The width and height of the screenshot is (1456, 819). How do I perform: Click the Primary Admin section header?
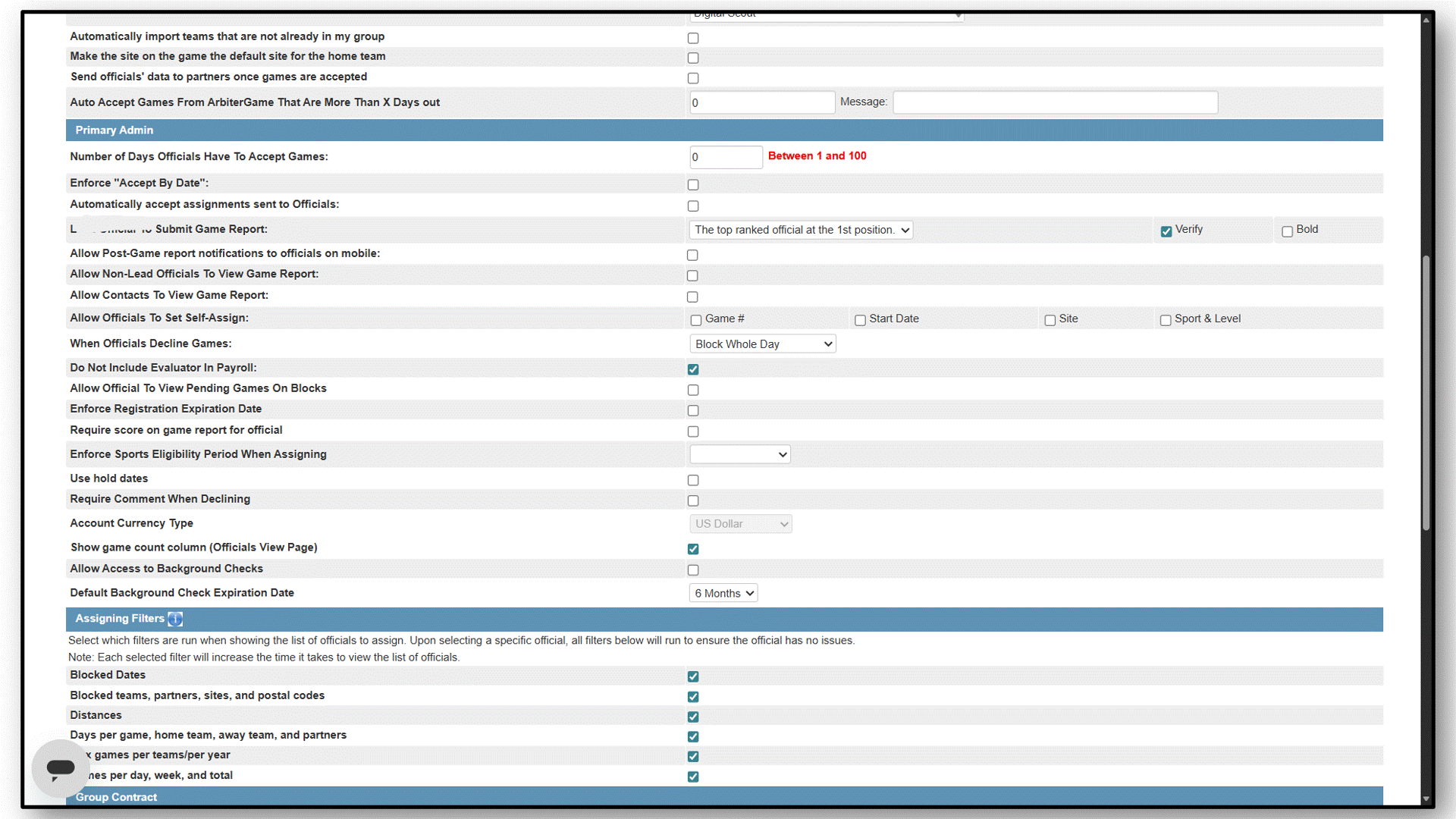724,130
